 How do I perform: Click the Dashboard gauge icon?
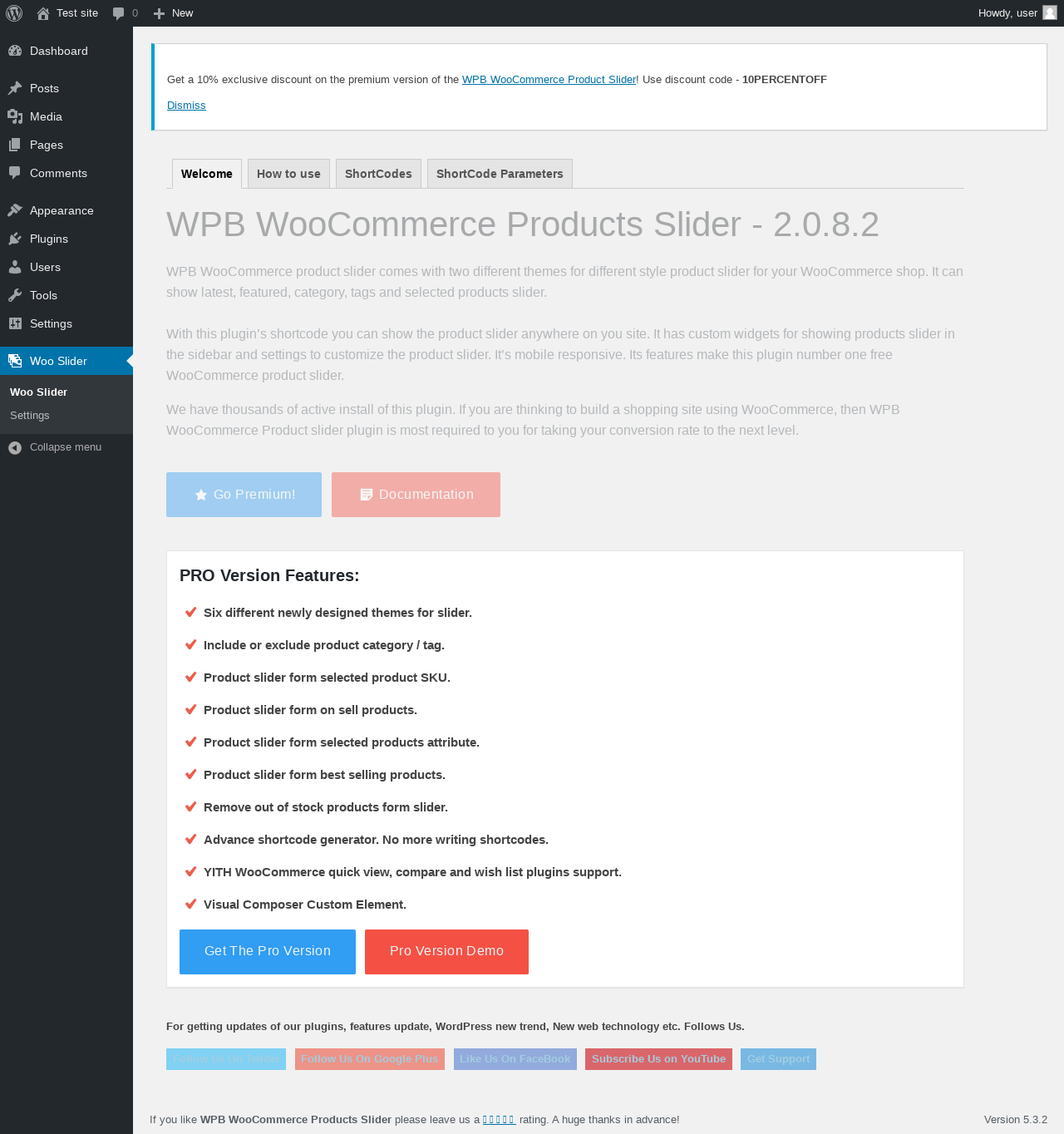pyautogui.click(x=15, y=51)
